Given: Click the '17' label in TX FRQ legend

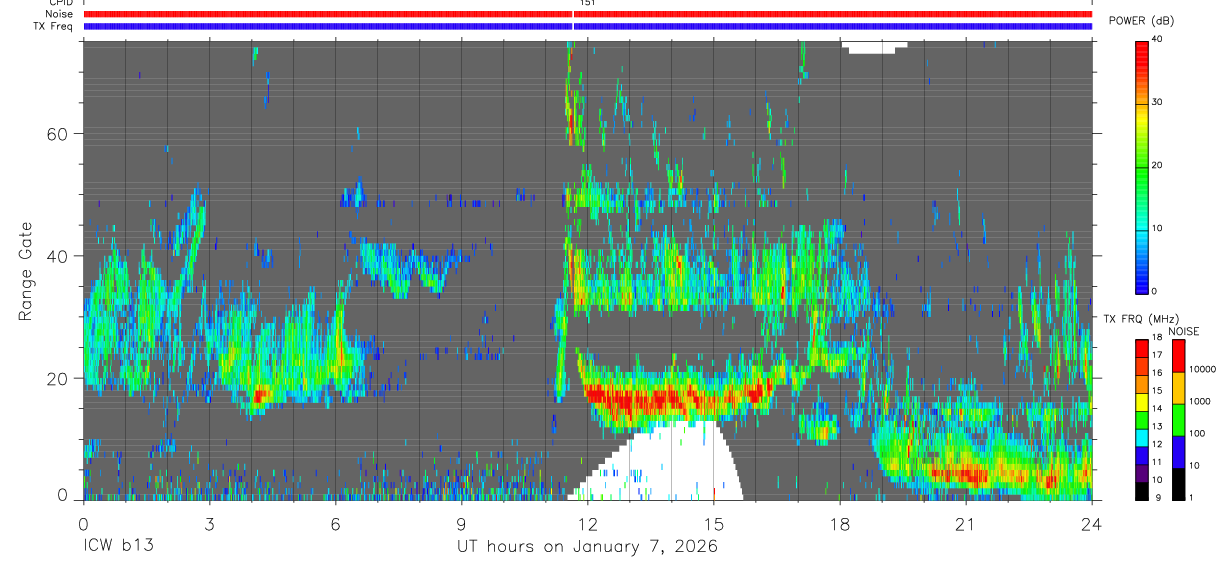Looking at the screenshot, I should click(x=1159, y=355).
